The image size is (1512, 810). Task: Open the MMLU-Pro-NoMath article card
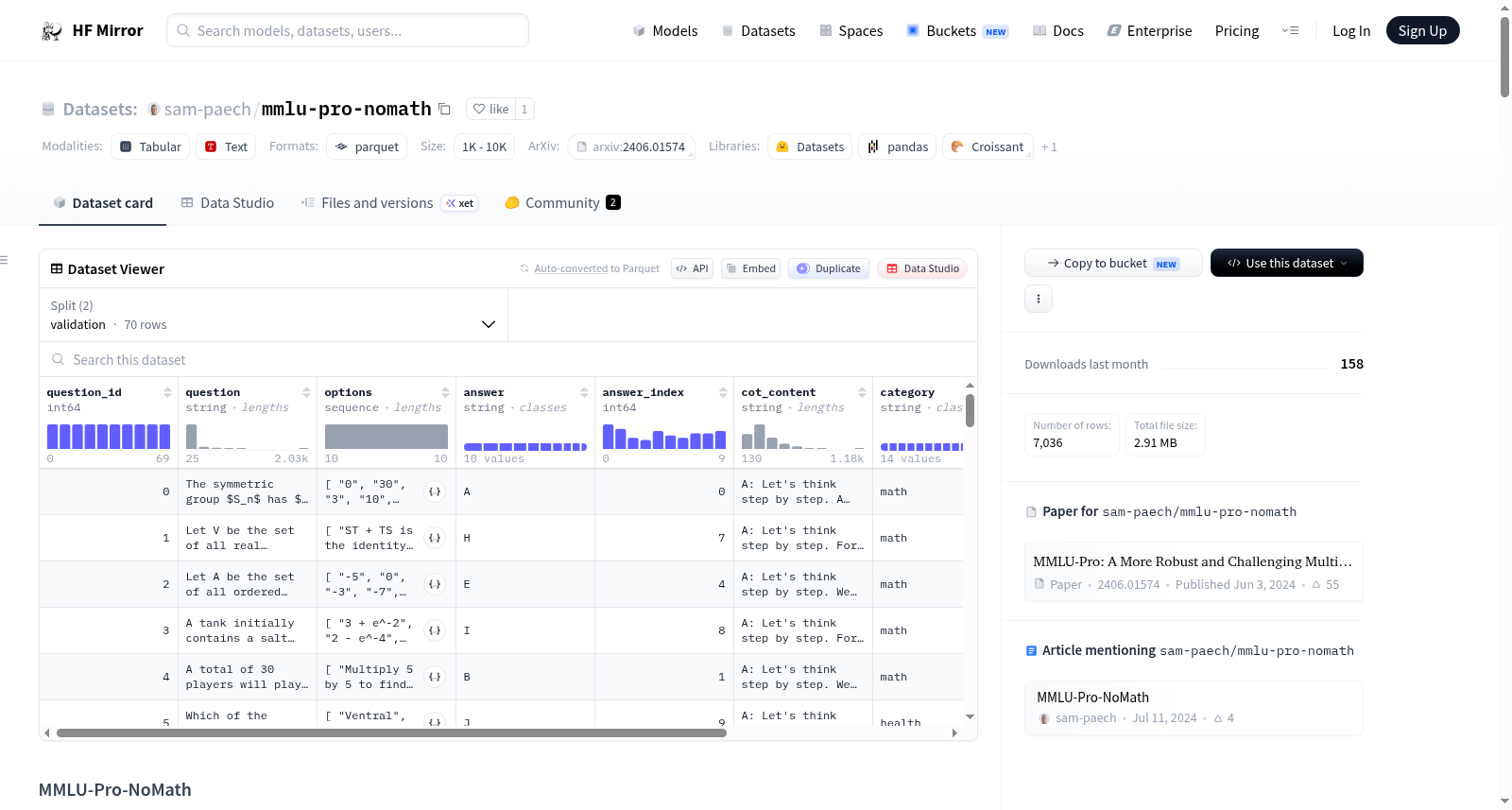pyautogui.click(x=1194, y=708)
